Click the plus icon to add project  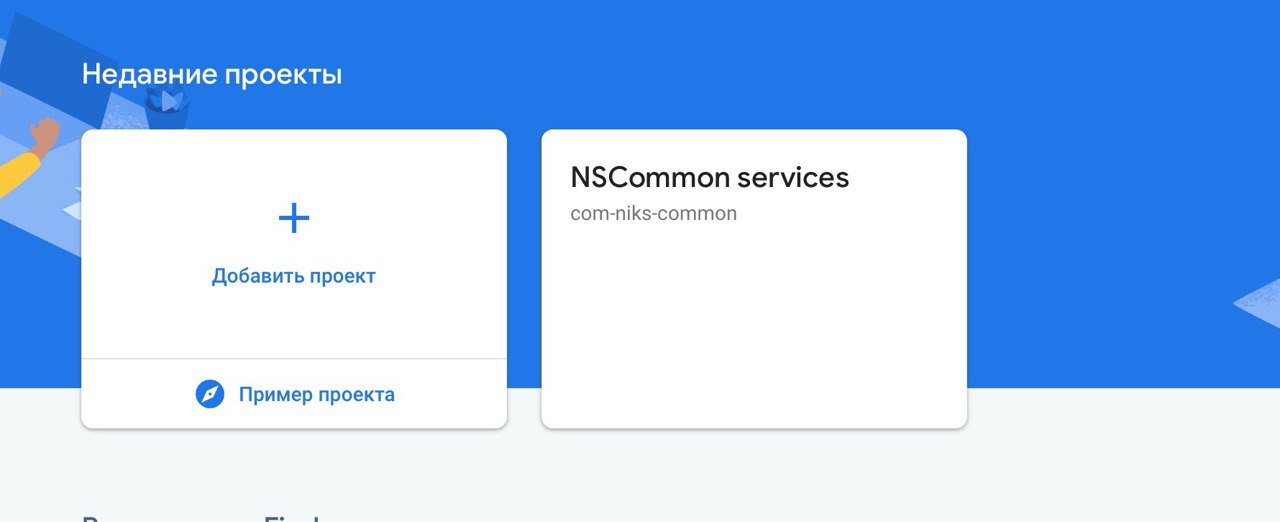293,218
